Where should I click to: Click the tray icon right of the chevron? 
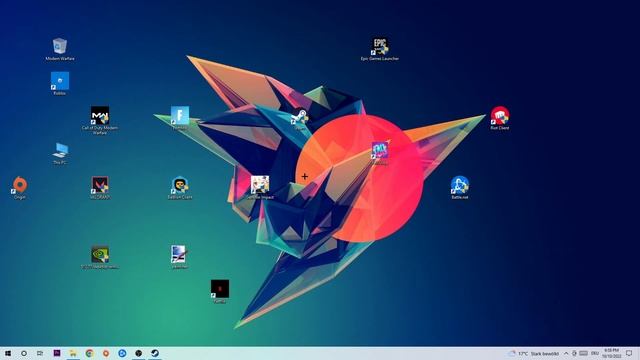574,353
